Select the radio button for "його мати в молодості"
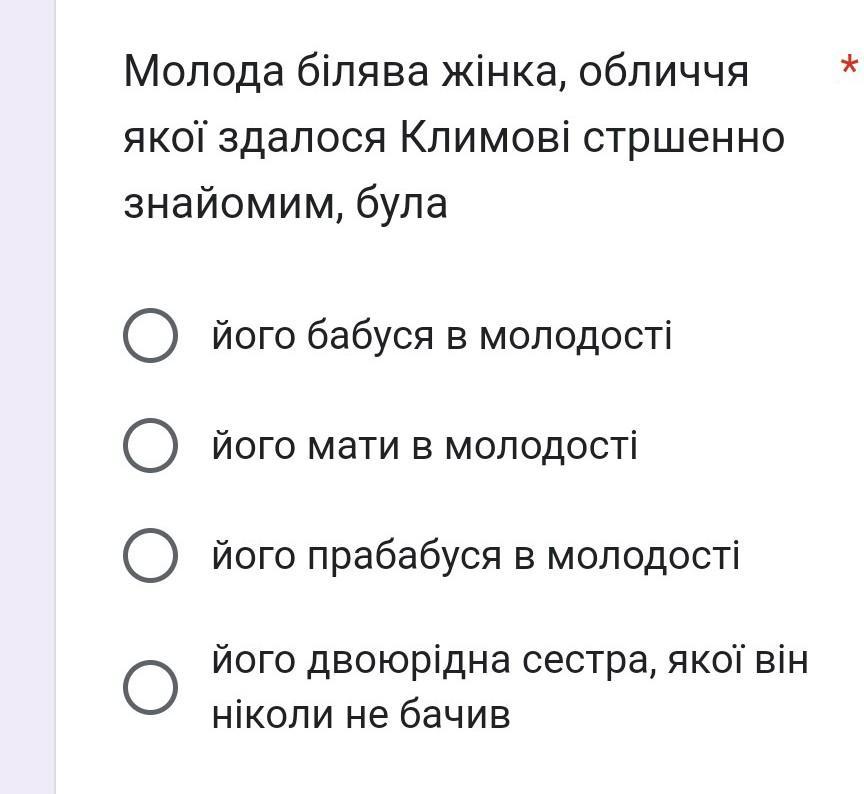The height and width of the screenshot is (794, 864). point(150,445)
